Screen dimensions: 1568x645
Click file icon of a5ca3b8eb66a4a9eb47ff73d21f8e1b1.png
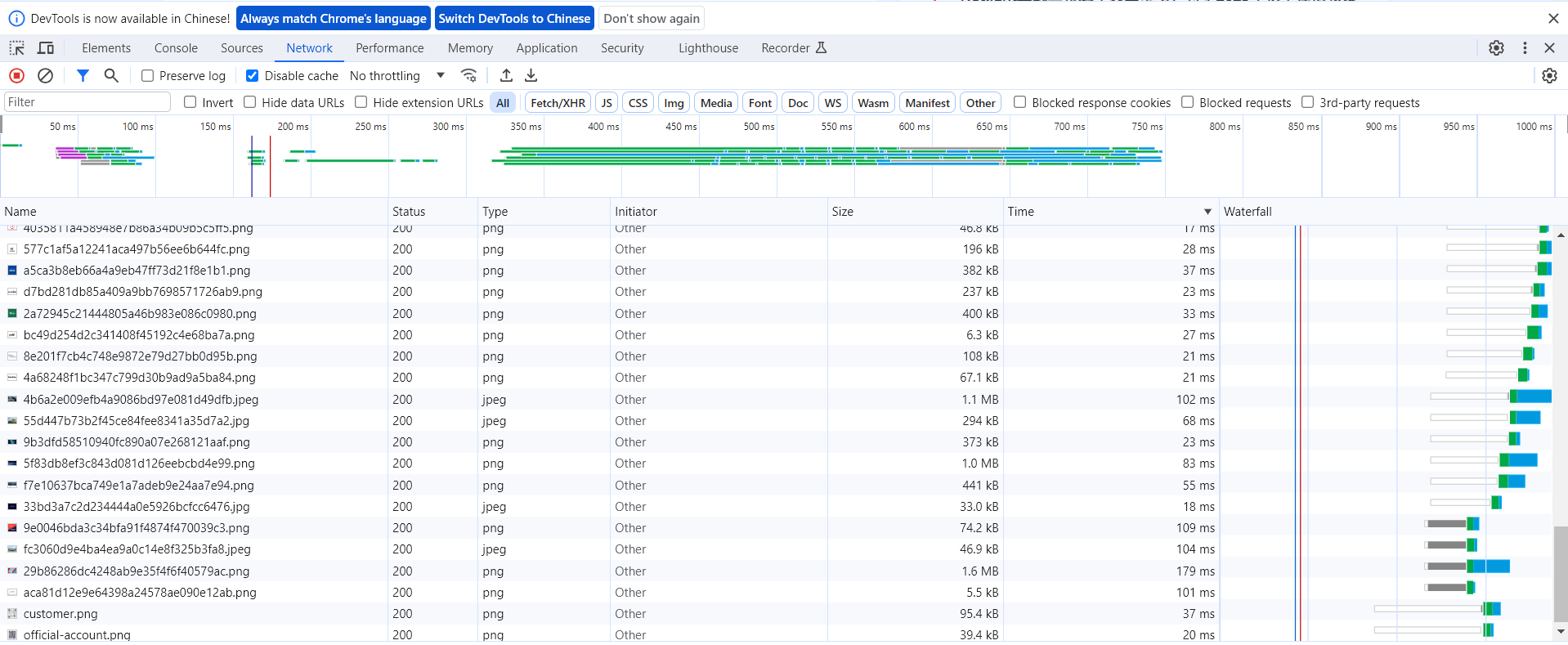[12, 271]
